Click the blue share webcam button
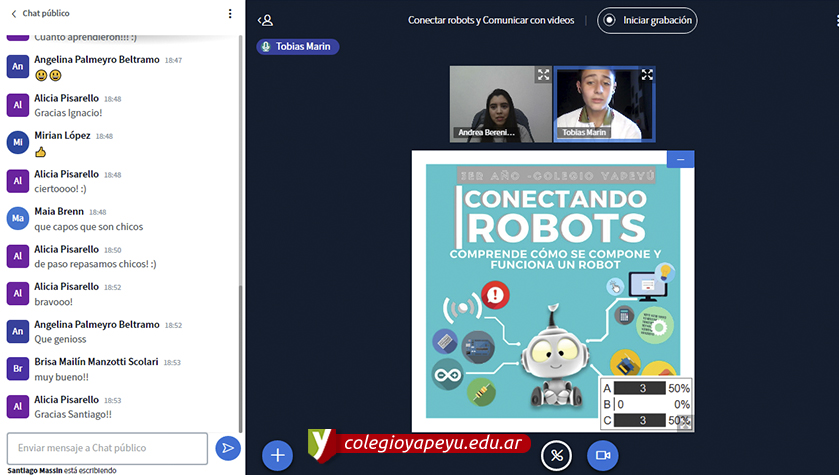The width and height of the screenshot is (839, 475). tap(602, 455)
